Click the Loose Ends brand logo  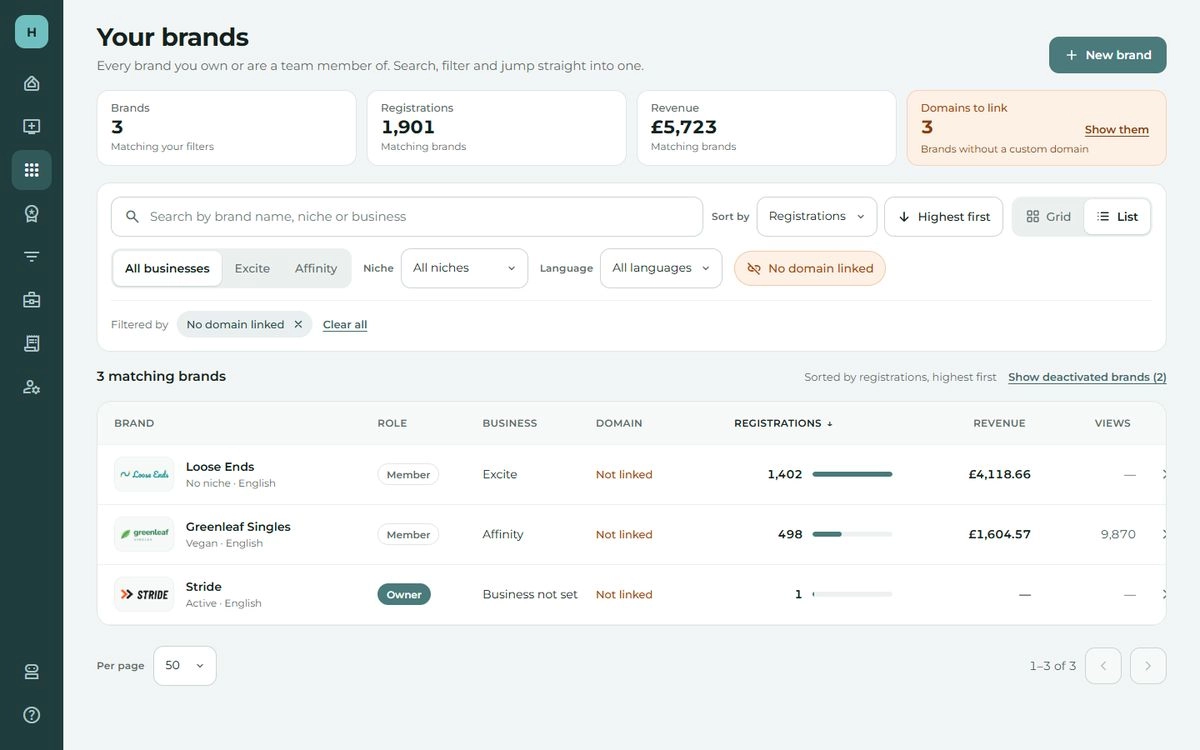point(144,475)
